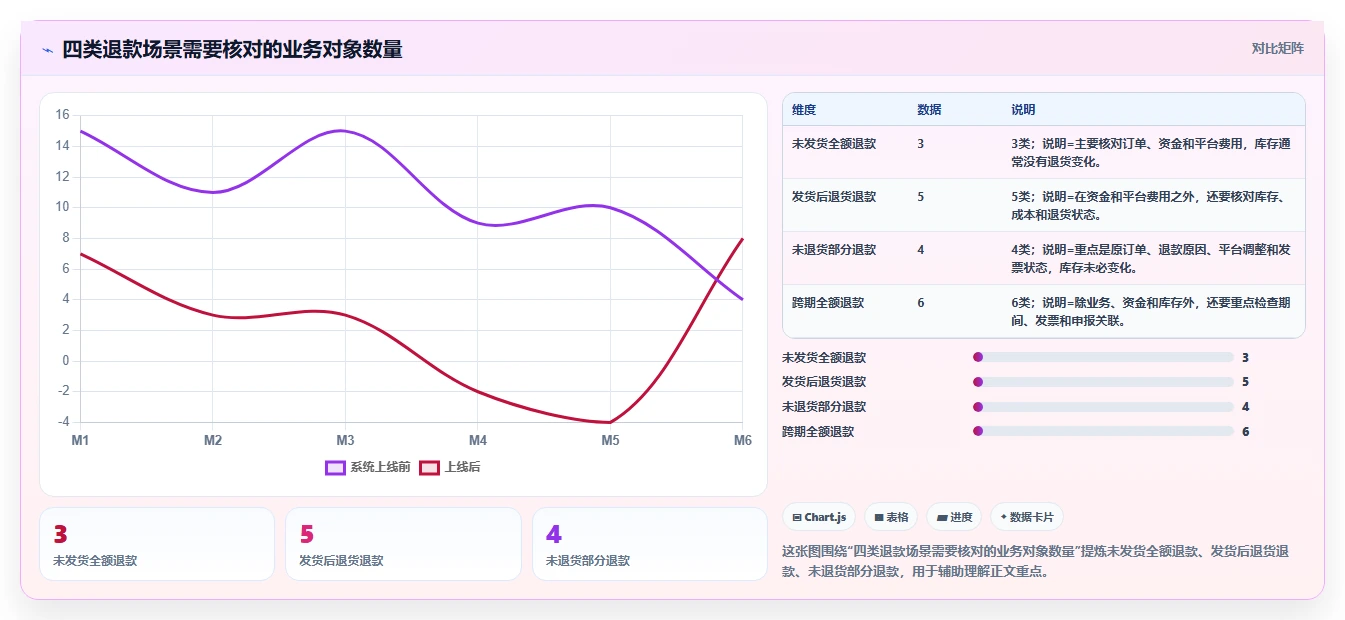
Task: Click the 16 value on the y-axis
Action: tap(62, 115)
